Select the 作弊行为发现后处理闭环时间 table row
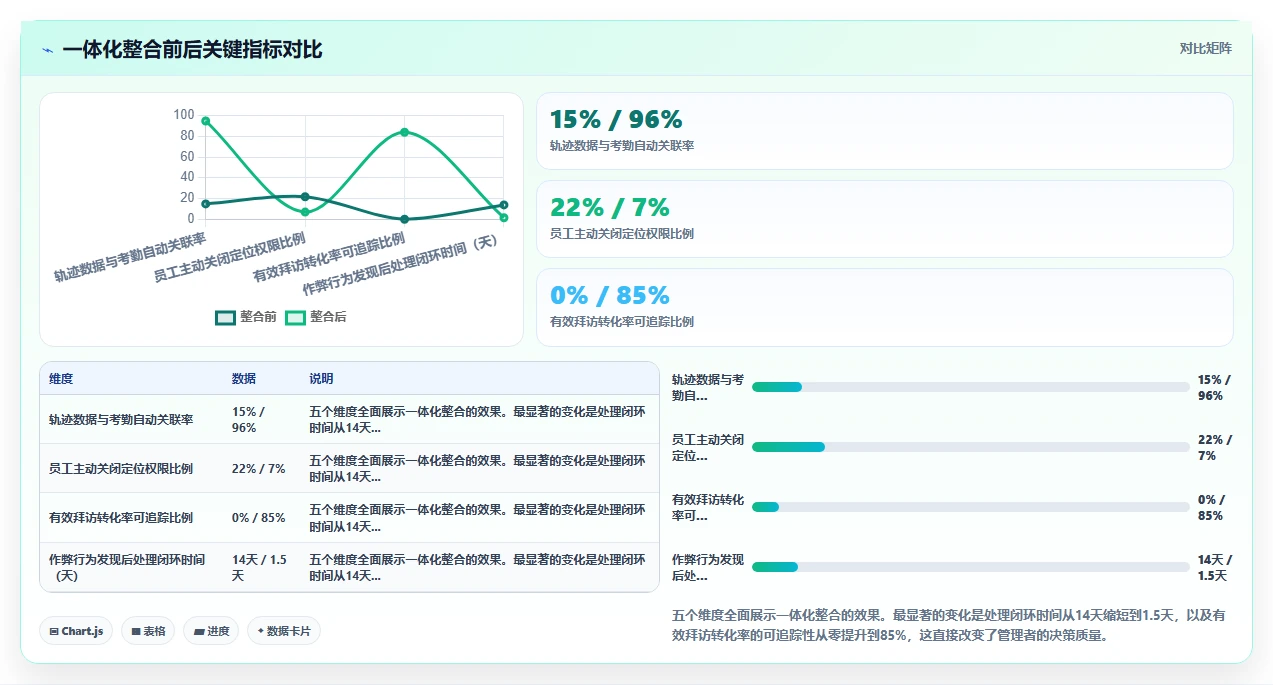 (x=350, y=568)
